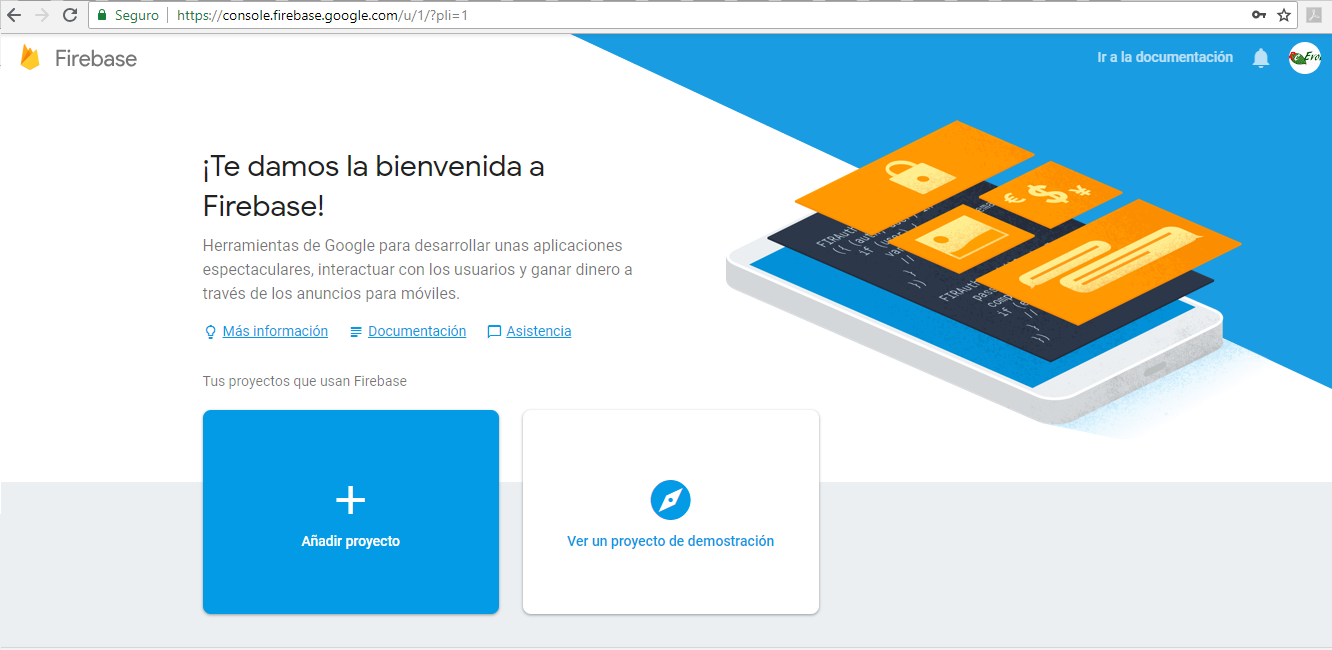Click the compass icon in demo project card
Screen dimensions: 1332x650
(x=670, y=500)
